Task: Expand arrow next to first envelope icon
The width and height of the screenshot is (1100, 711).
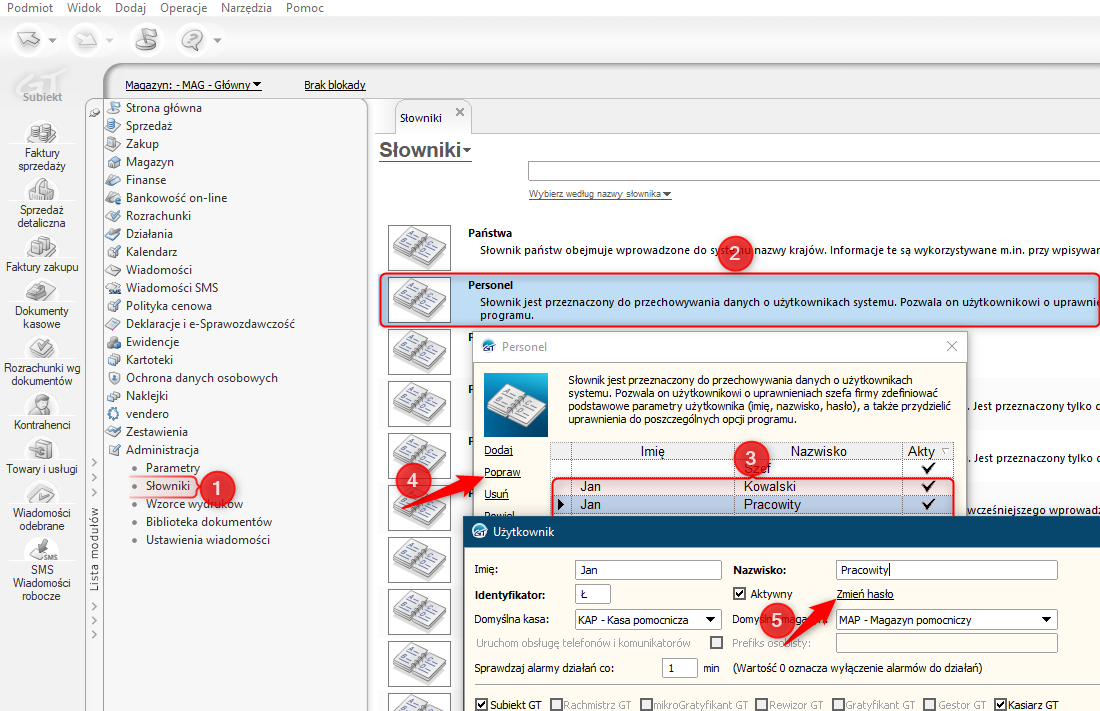Action: pyautogui.click(x=53, y=40)
